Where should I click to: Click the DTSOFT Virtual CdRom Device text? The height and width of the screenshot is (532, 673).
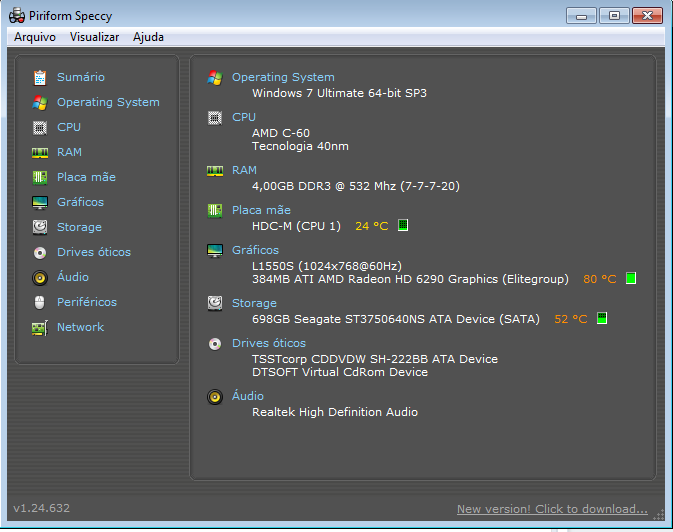(x=340, y=372)
